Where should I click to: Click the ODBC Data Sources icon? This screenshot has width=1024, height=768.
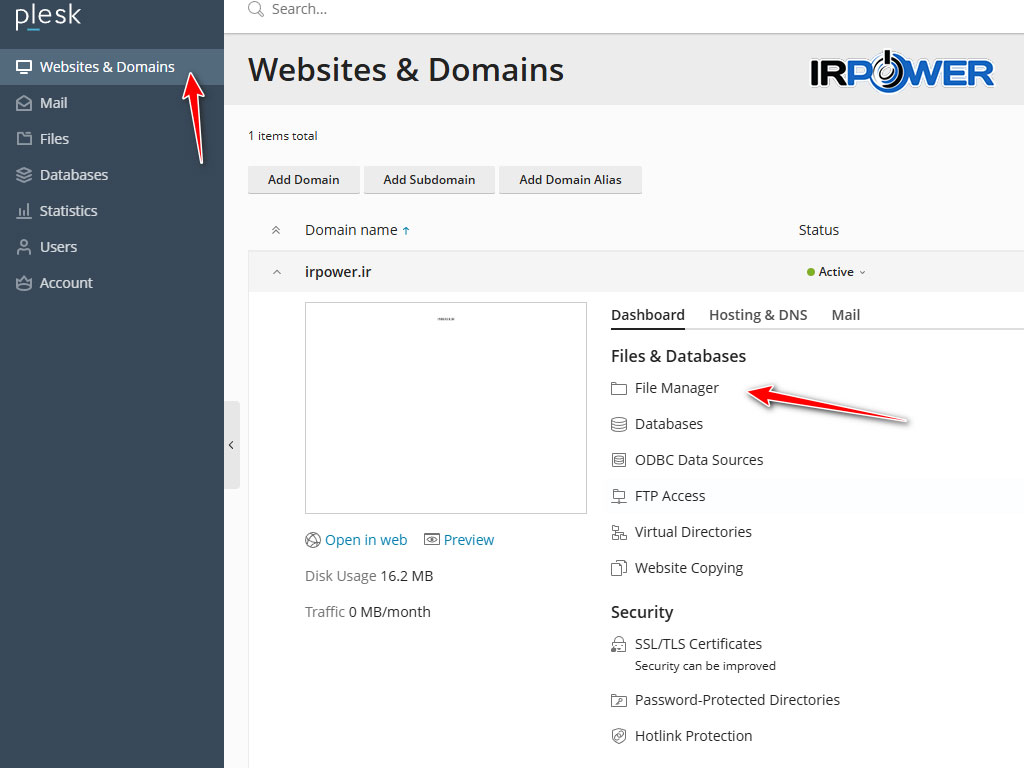[619, 460]
